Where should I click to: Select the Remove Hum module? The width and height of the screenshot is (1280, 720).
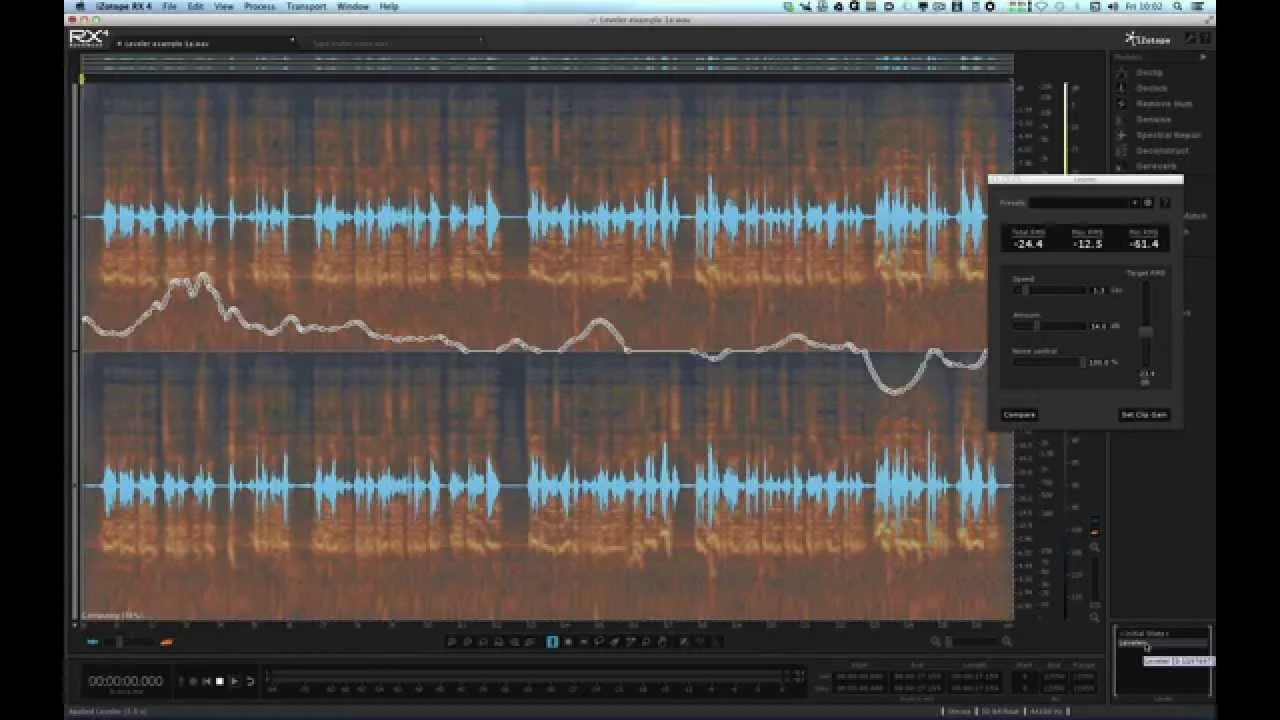point(1160,103)
